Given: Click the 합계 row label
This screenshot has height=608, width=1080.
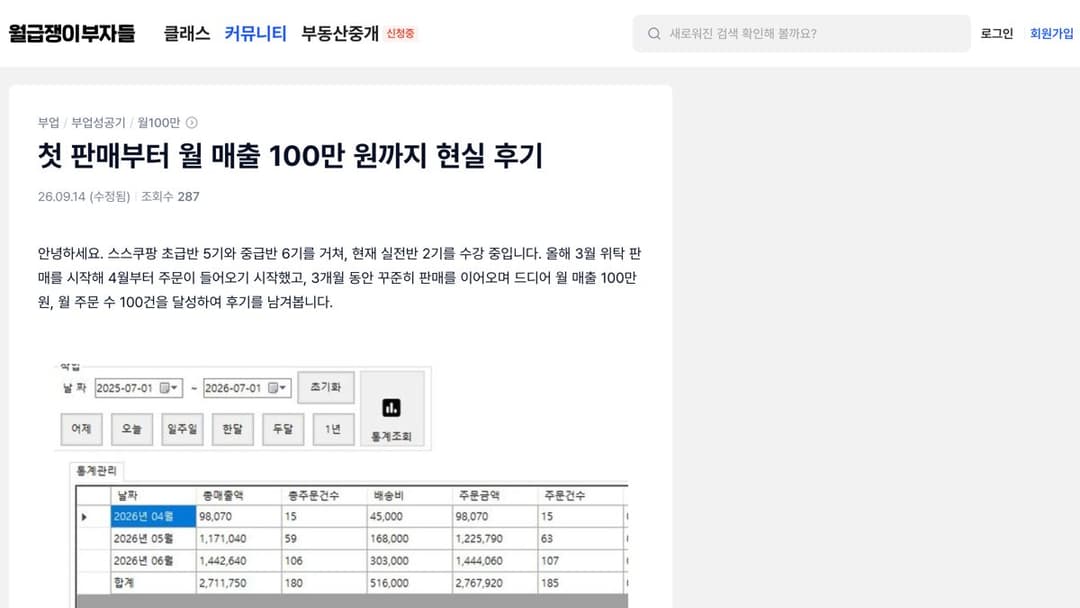Looking at the screenshot, I should tap(153, 583).
